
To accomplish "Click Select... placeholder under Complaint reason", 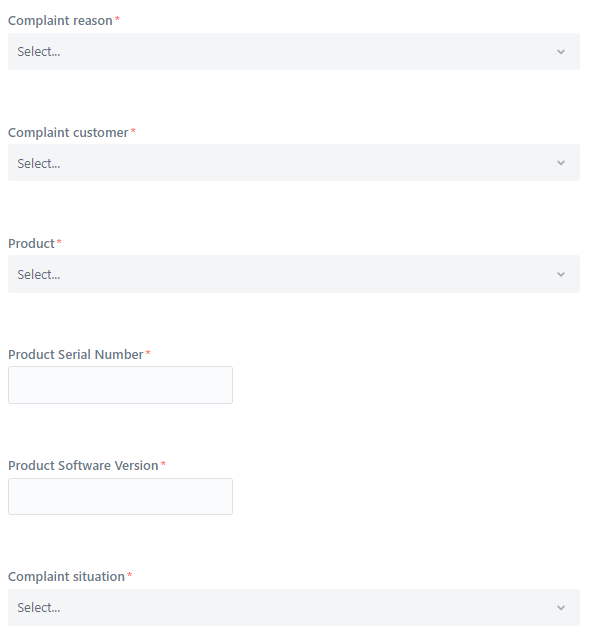I will point(39,52).
